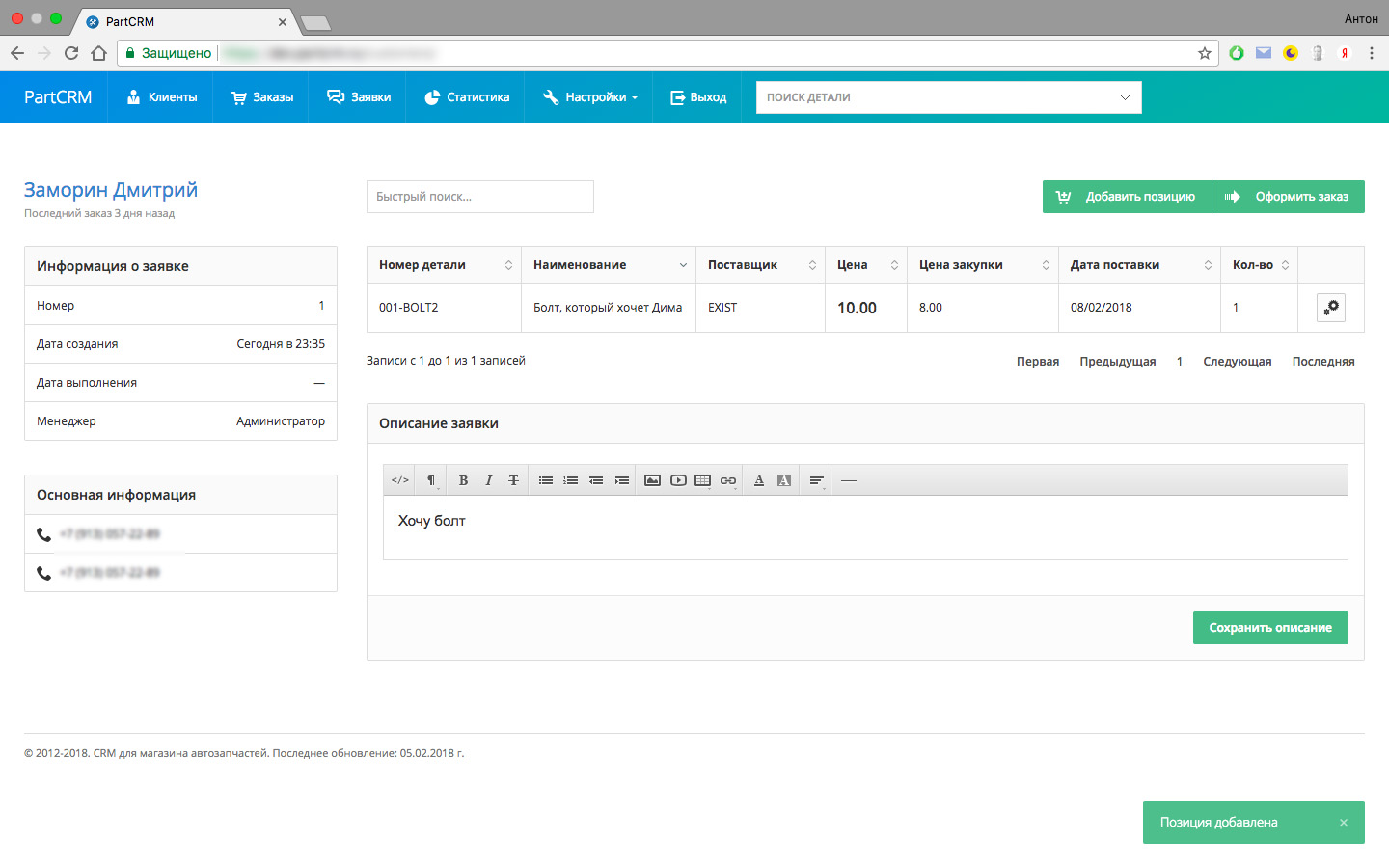Open the Статистика page
Image resolution: width=1389 pixels, height=868 pixels.
point(467,97)
